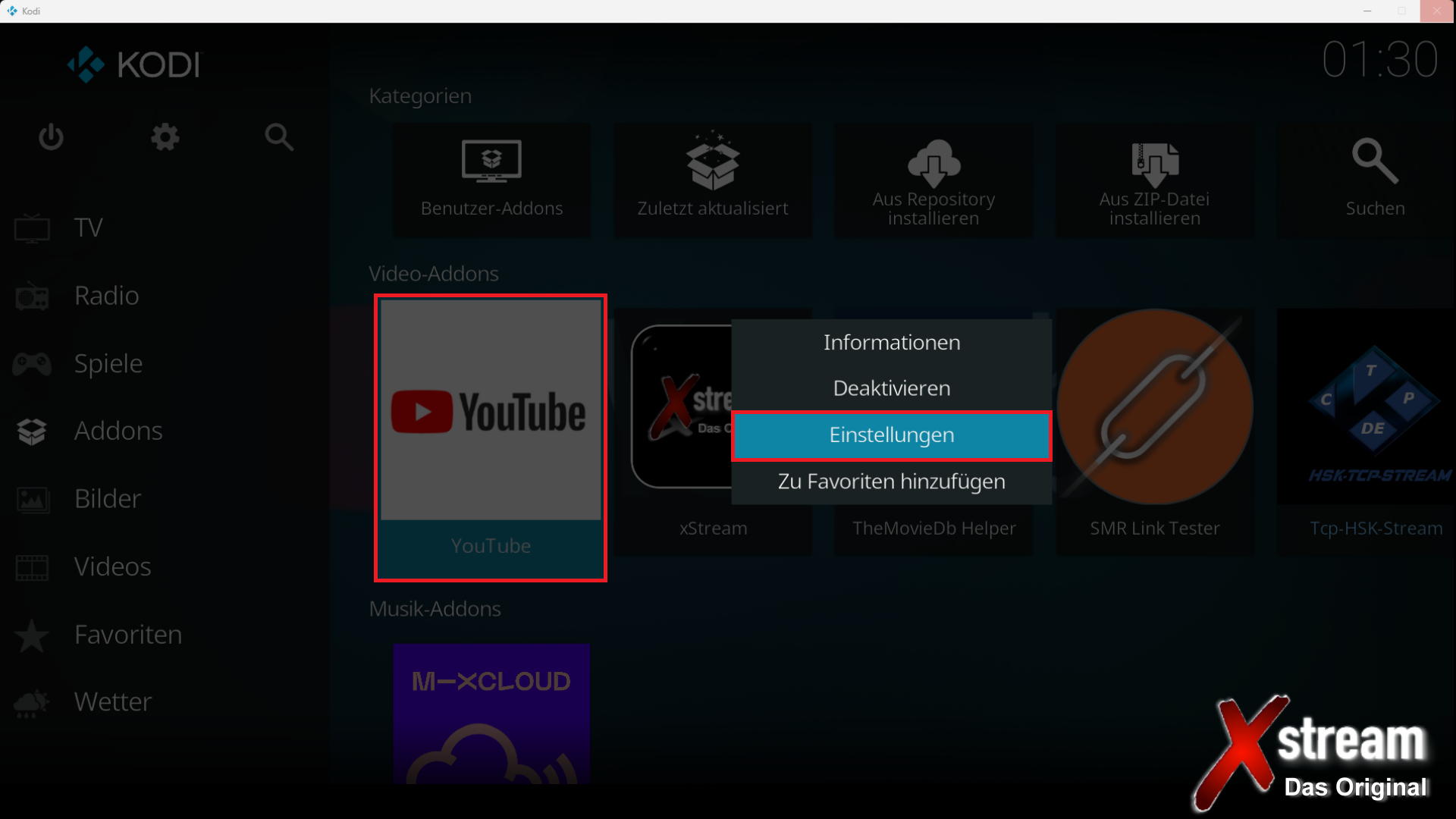This screenshot has width=1456, height=819.
Task: Open Favoriten in the sidebar
Action: [x=127, y=634]
